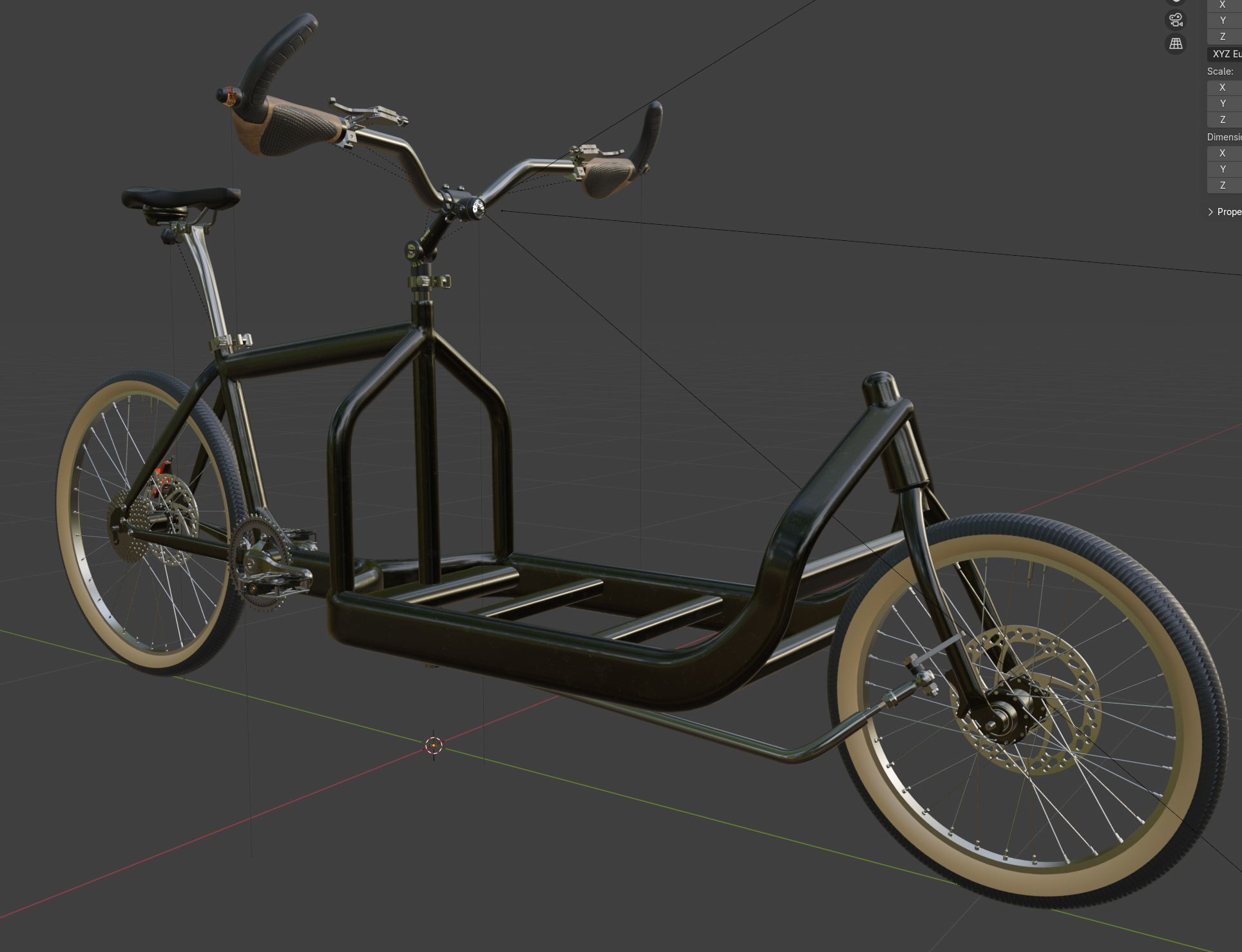
Task: Switch perspective/orthographic view with grid icon
Action: click(1176, 44)
